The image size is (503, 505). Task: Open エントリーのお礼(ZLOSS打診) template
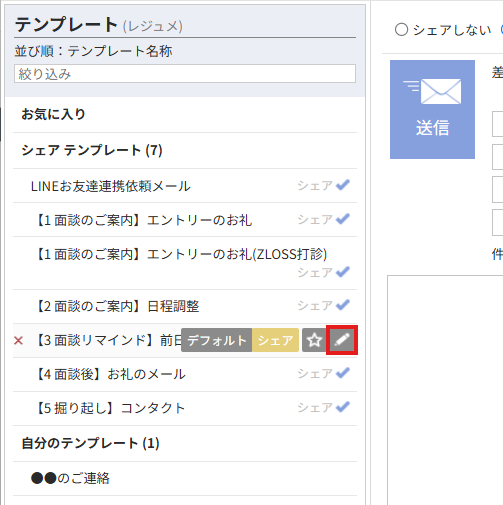click(185, 263)
